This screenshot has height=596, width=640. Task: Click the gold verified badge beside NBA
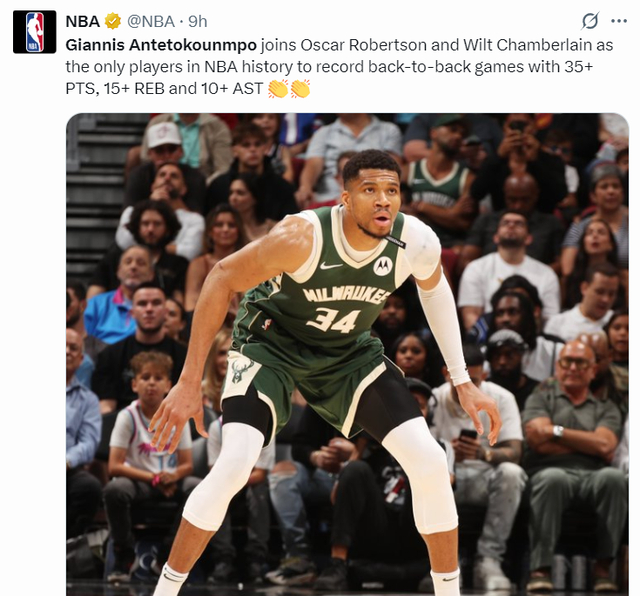pyautogui.click(x=113, y=21)
